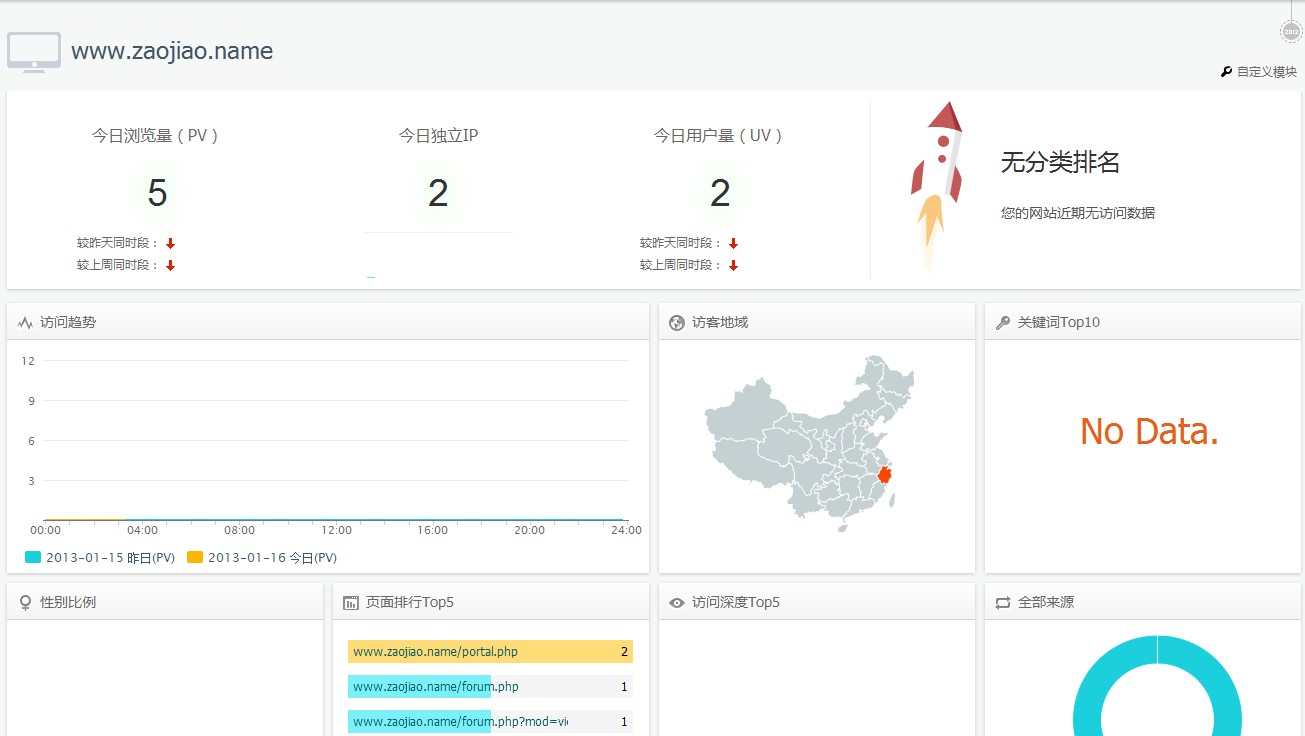Open www.zaojiao.name/forum.php?mod=vi page row

coord(490,721)
